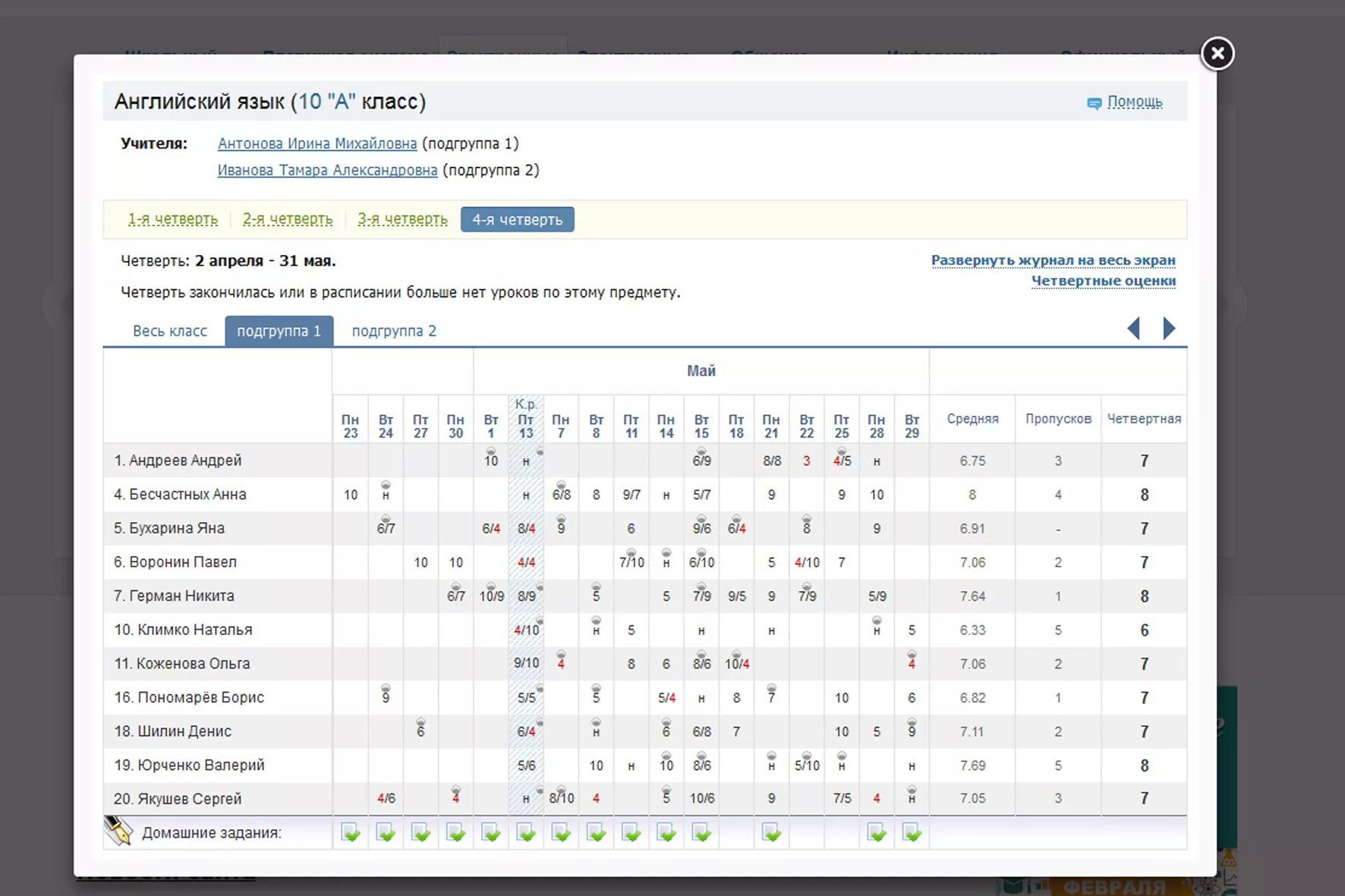Switch to подгруппа 2 tab
This screenshot has height=896, width=1345.
tap(394, 331)
